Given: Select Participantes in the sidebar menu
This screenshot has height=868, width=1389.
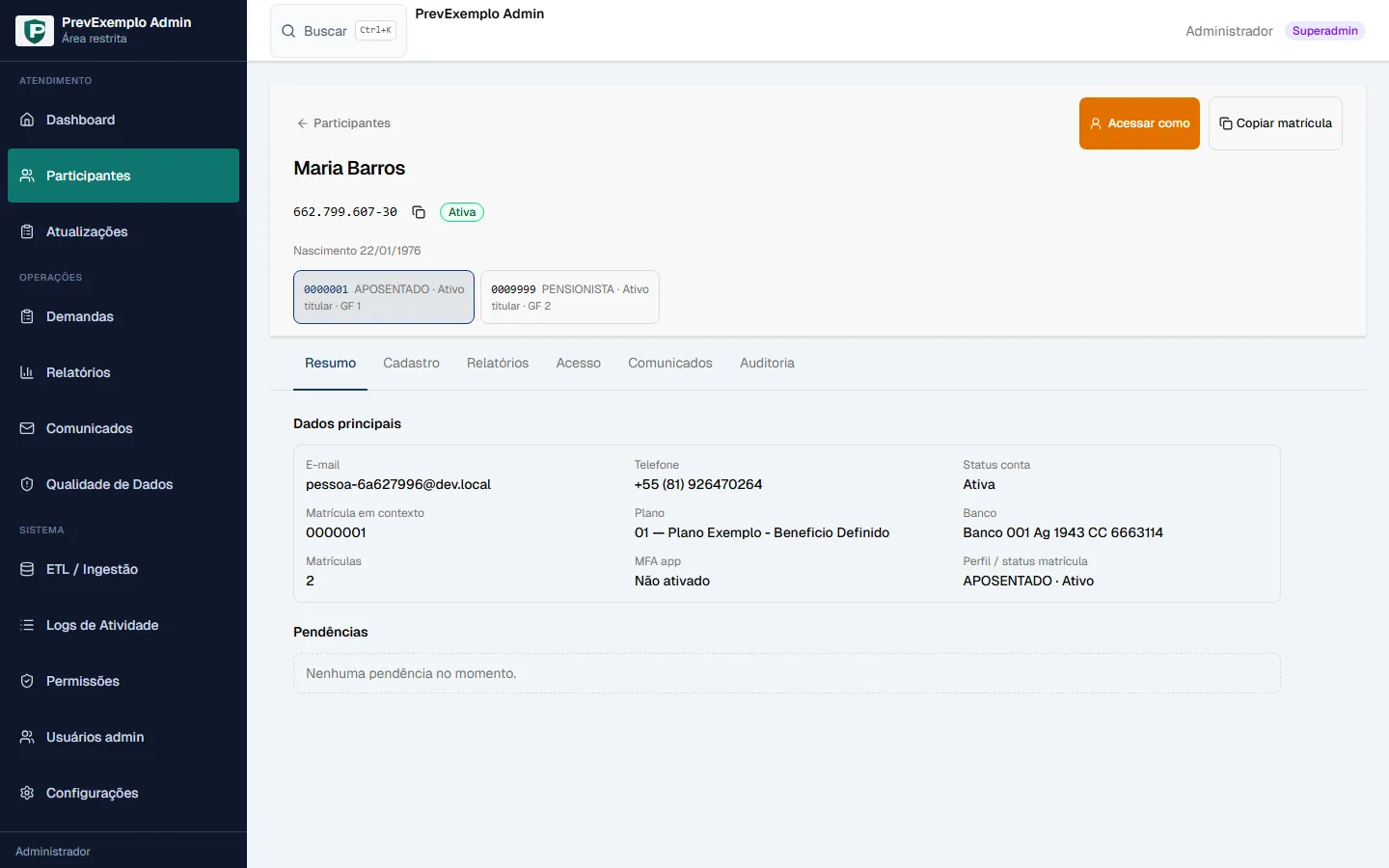Looking at the screenshot, I should [x=123, y=176].
